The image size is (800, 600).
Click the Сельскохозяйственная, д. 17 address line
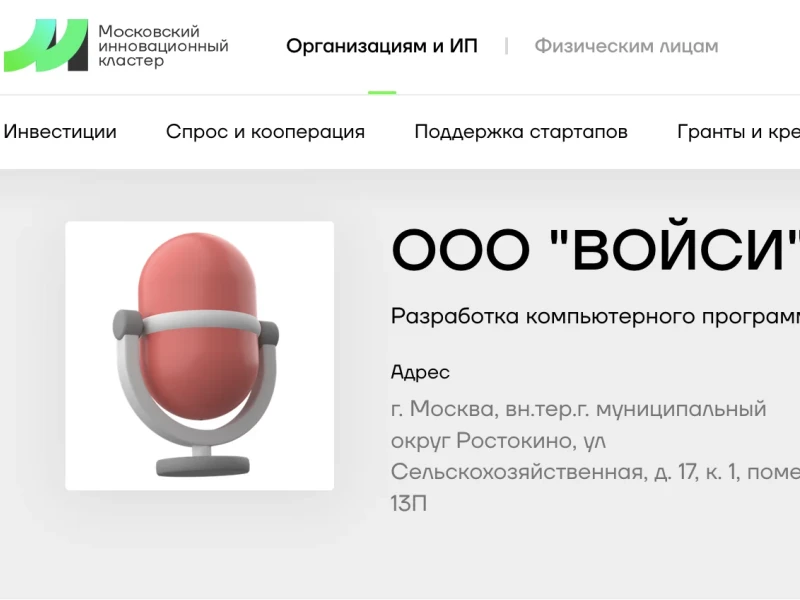(x=595, y=472)
